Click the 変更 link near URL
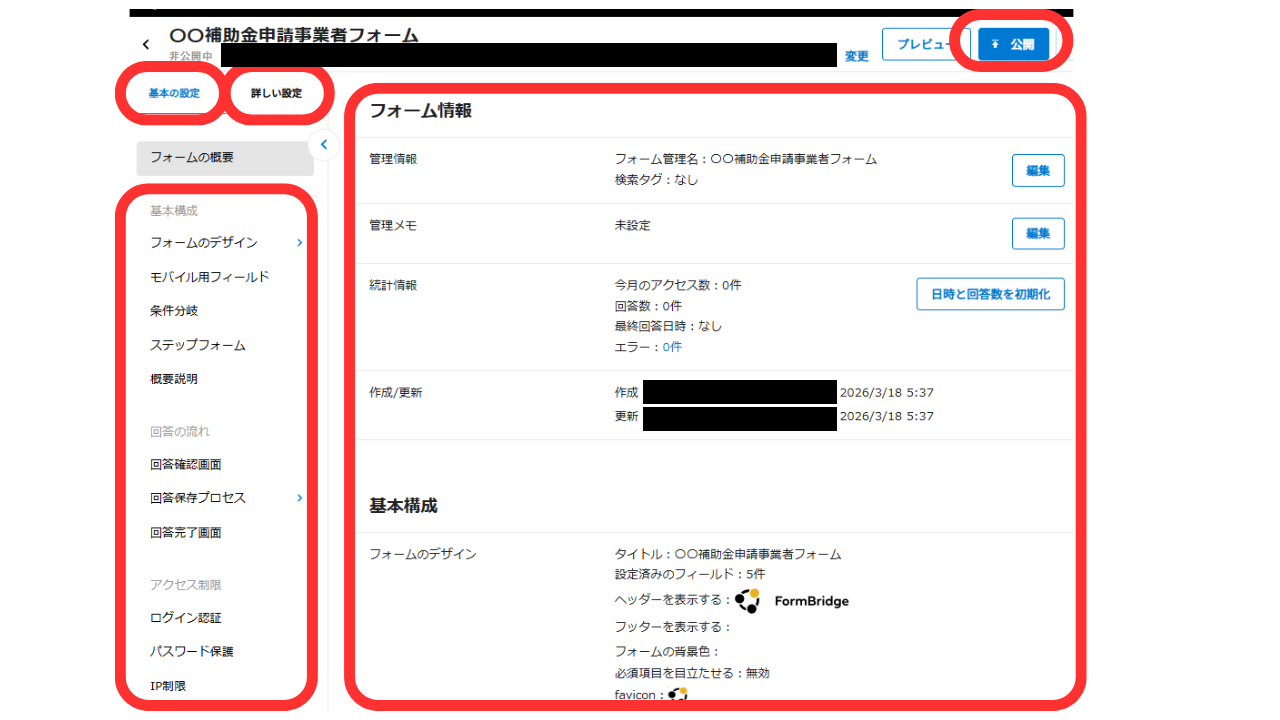The height and width of the screenshot is (720, 1280). click(857, 56)
